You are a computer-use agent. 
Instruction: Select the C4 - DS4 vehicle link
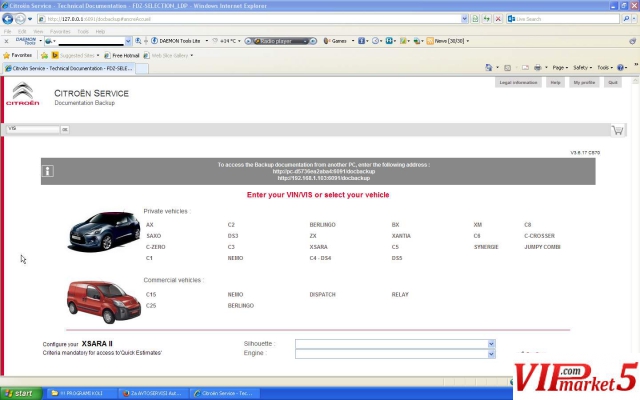(x=320, y=258)
